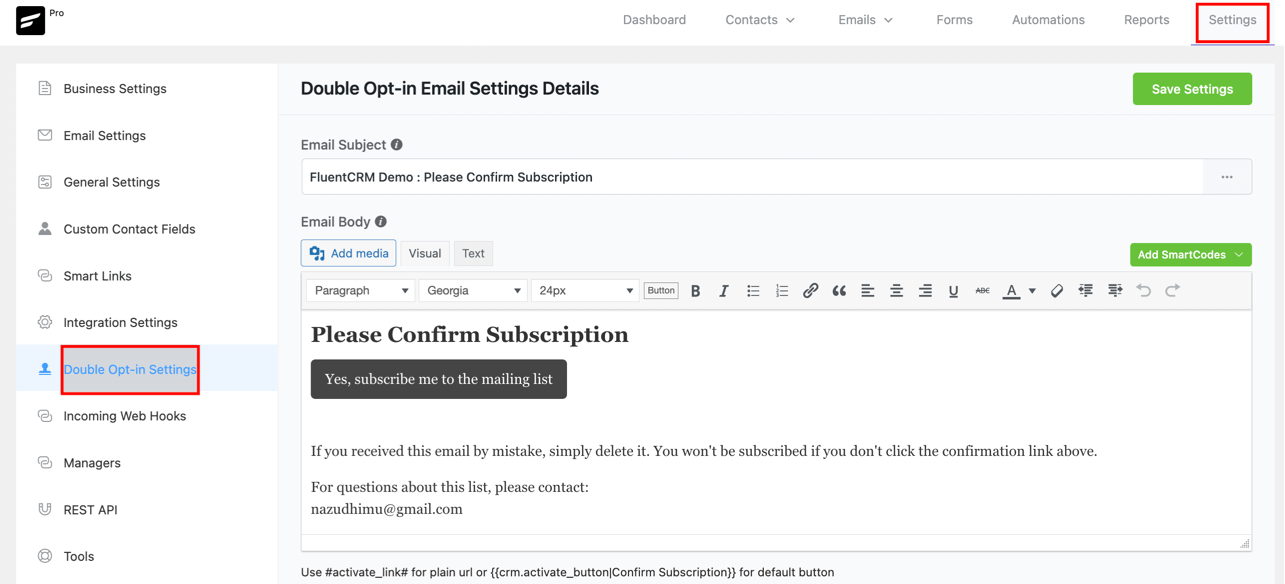This screenshot has height=584, width=1285.
Task: Toggle strikethrough (ABC) formatting
Action: pos(982,291)
